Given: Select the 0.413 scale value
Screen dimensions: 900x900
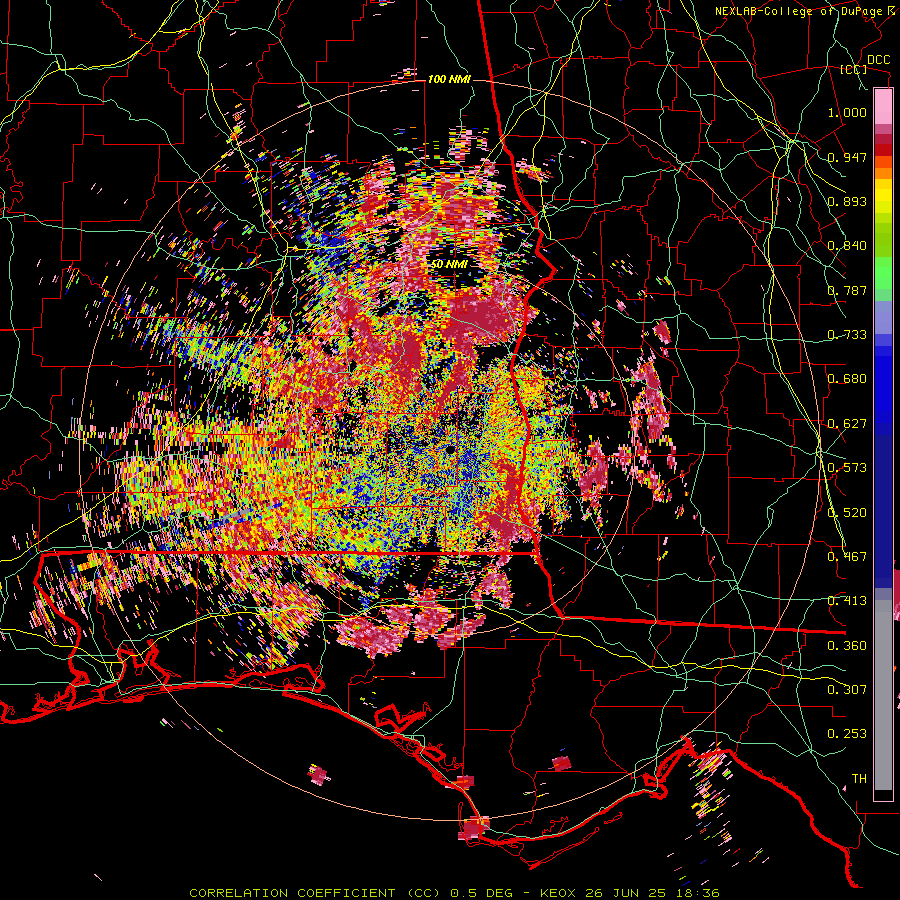Looking at the screenshot, I should tap(847, 601).
